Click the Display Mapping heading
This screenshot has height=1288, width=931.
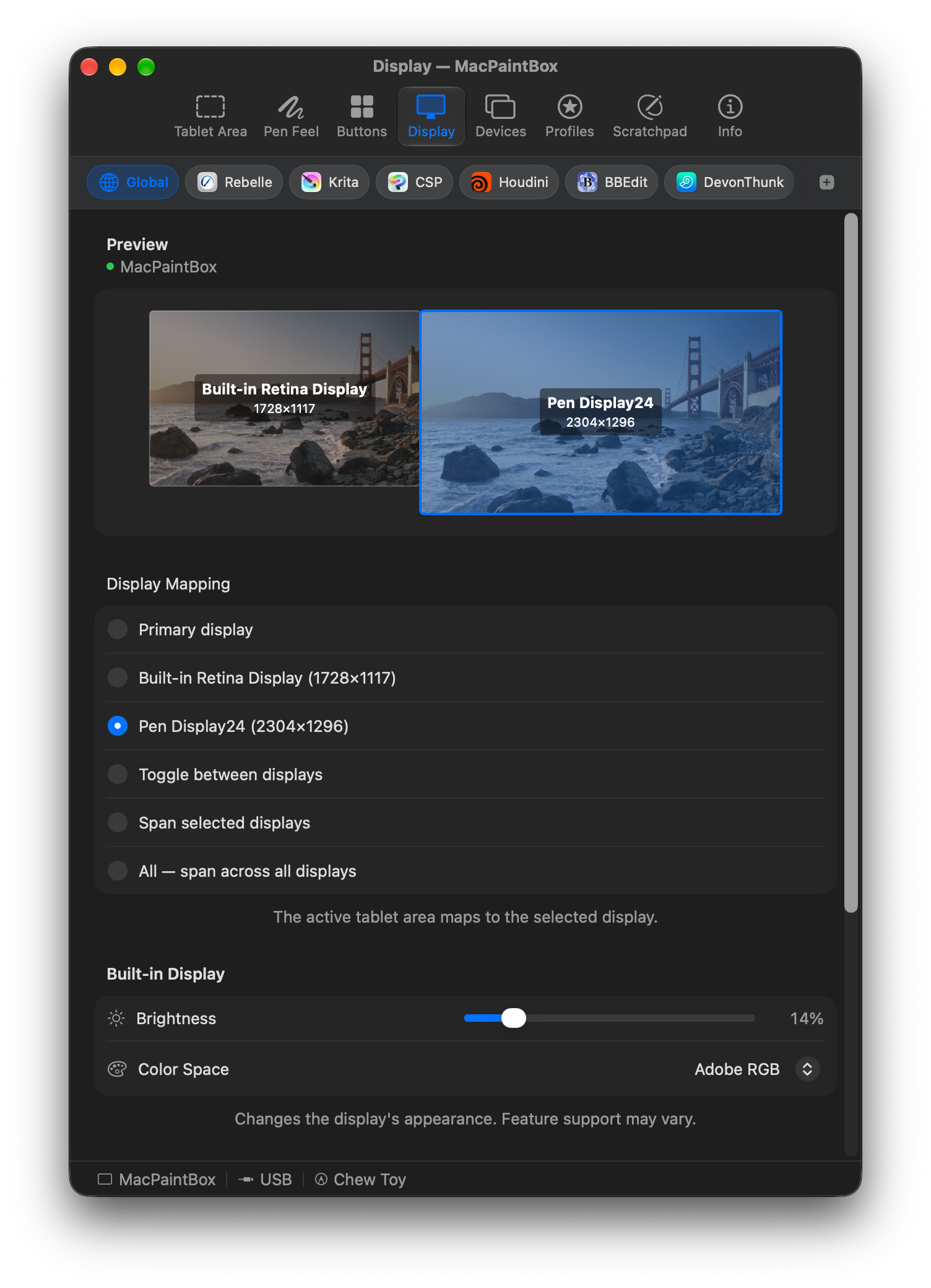pyautogui.click(x=168, y=584)
